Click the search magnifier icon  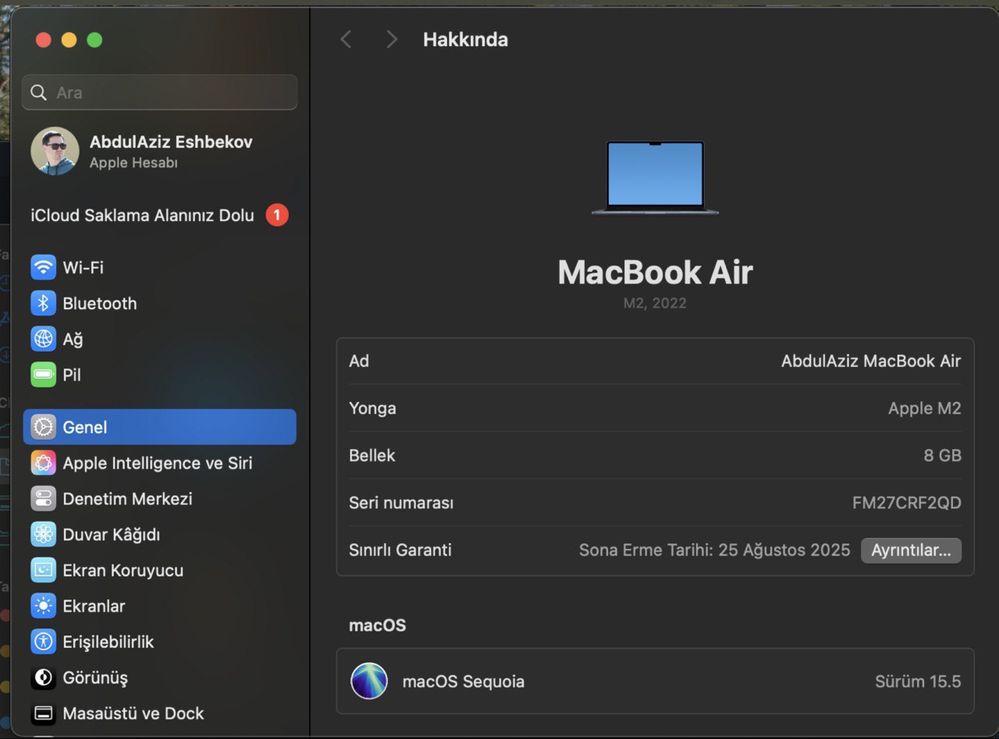[38, 92]
